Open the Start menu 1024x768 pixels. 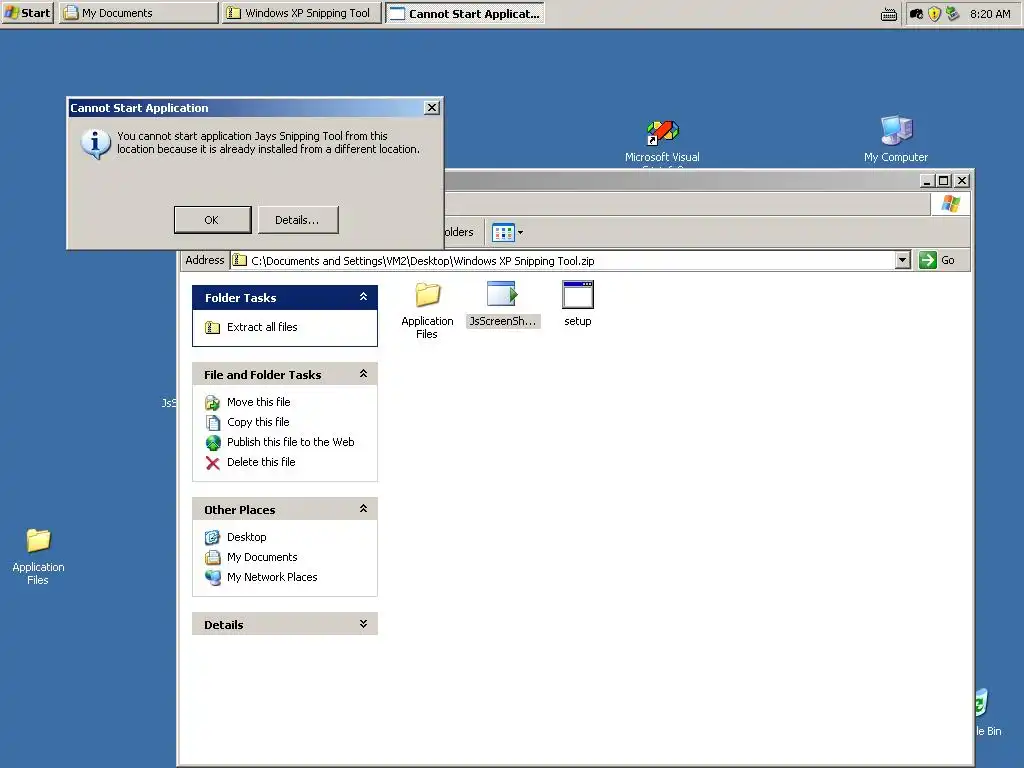[x=27, y=13]
